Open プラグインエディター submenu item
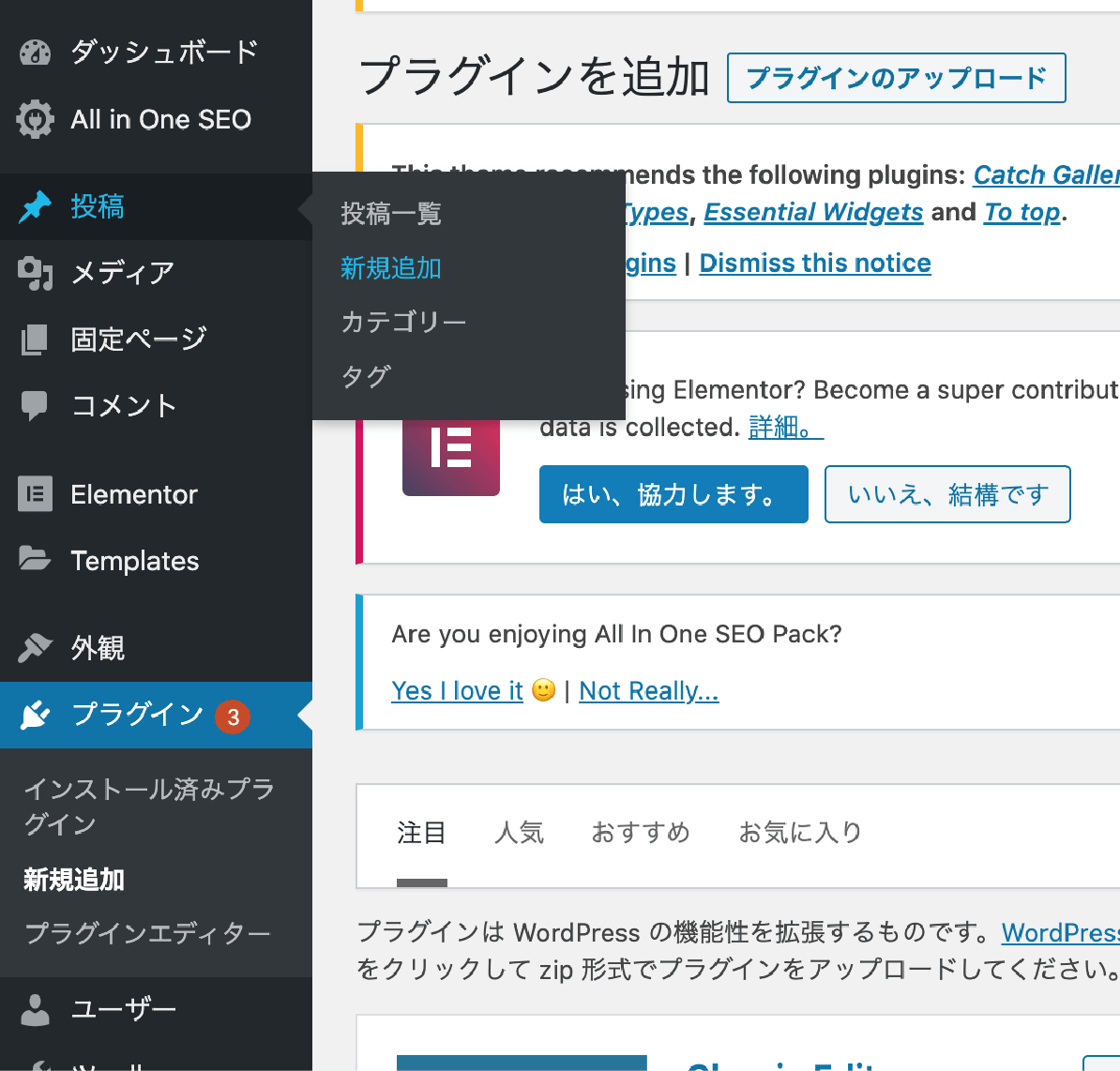1120x1071 pixels. (x=147, y=933)
